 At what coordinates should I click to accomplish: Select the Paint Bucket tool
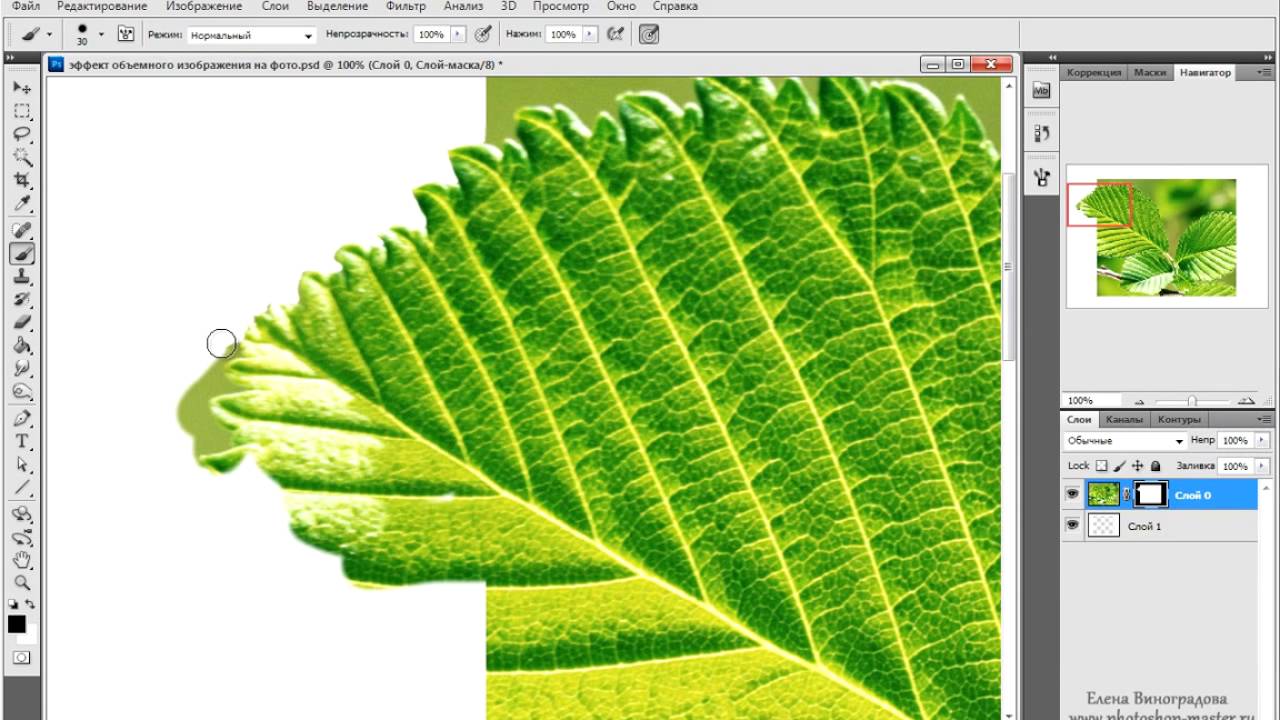[x=22, y=346]
